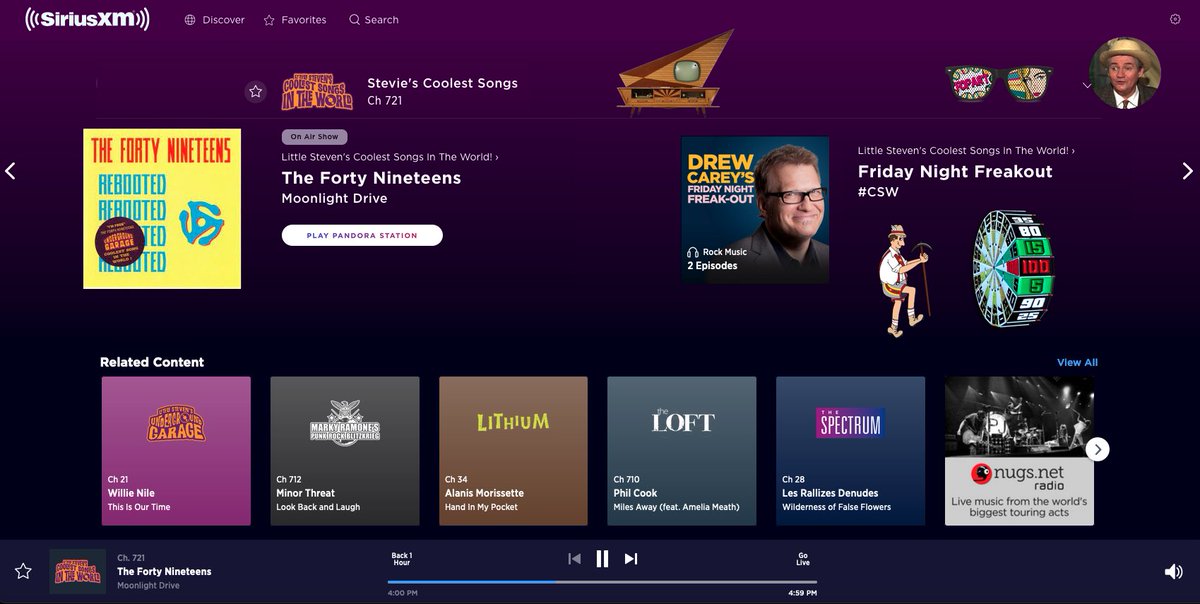The height and width of the screenshot is (604, 1200).
Task: Click 2 Episodes label on Drew Carey tile
Action: point(712,266)
